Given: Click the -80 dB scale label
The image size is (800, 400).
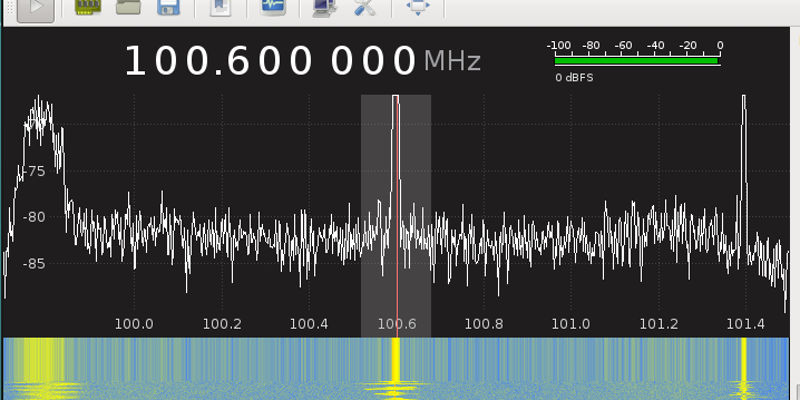Looking at the screenshot, I should point(34,217).
